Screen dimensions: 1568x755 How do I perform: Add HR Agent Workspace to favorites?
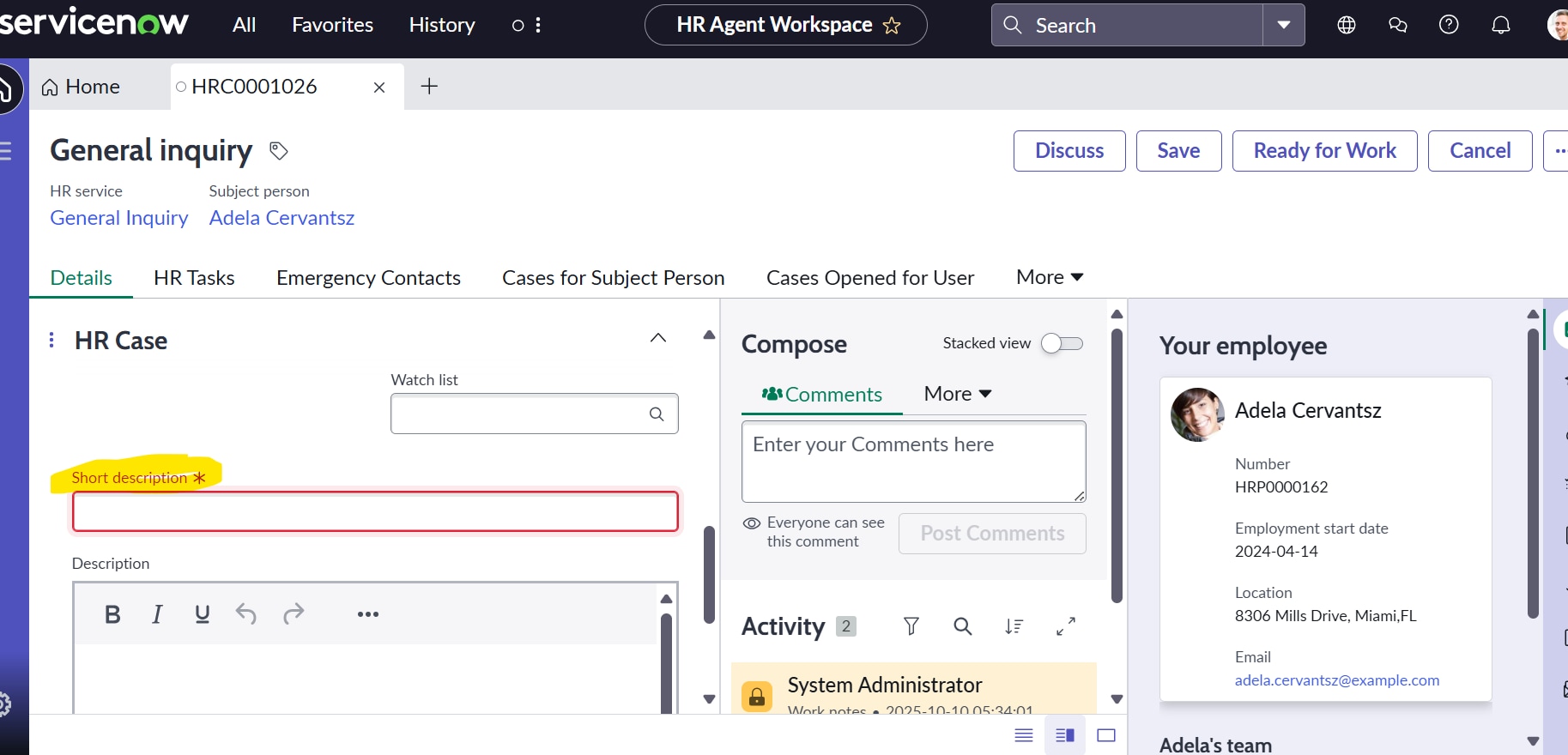(893, 26)
